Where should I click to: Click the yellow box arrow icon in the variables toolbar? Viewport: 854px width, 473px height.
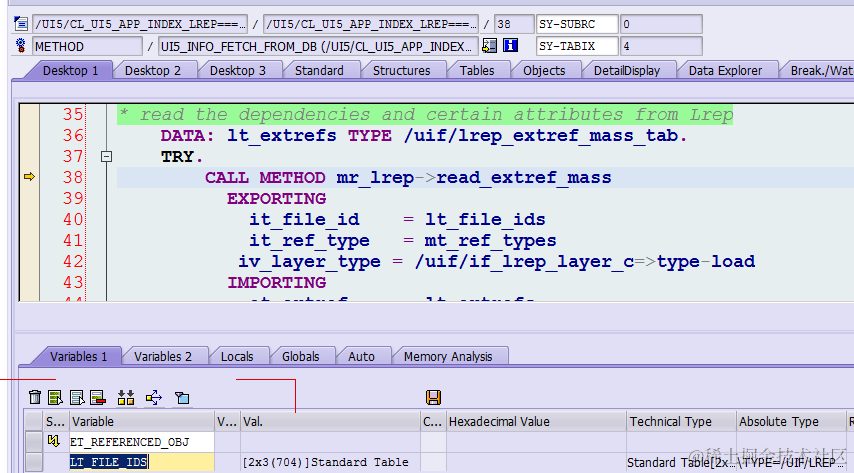coord(154,397)
